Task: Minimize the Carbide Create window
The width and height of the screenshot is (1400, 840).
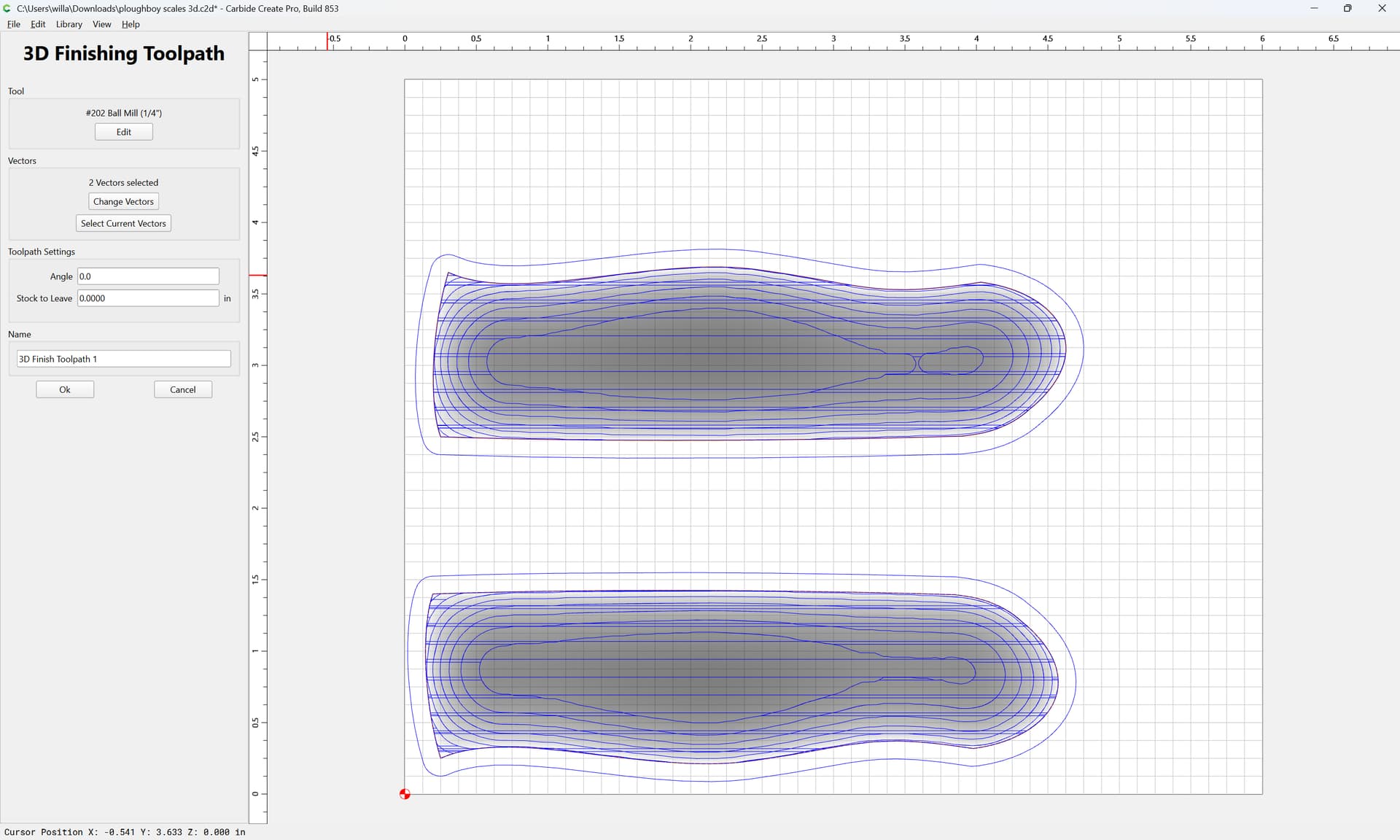Action: [1314, 8]
